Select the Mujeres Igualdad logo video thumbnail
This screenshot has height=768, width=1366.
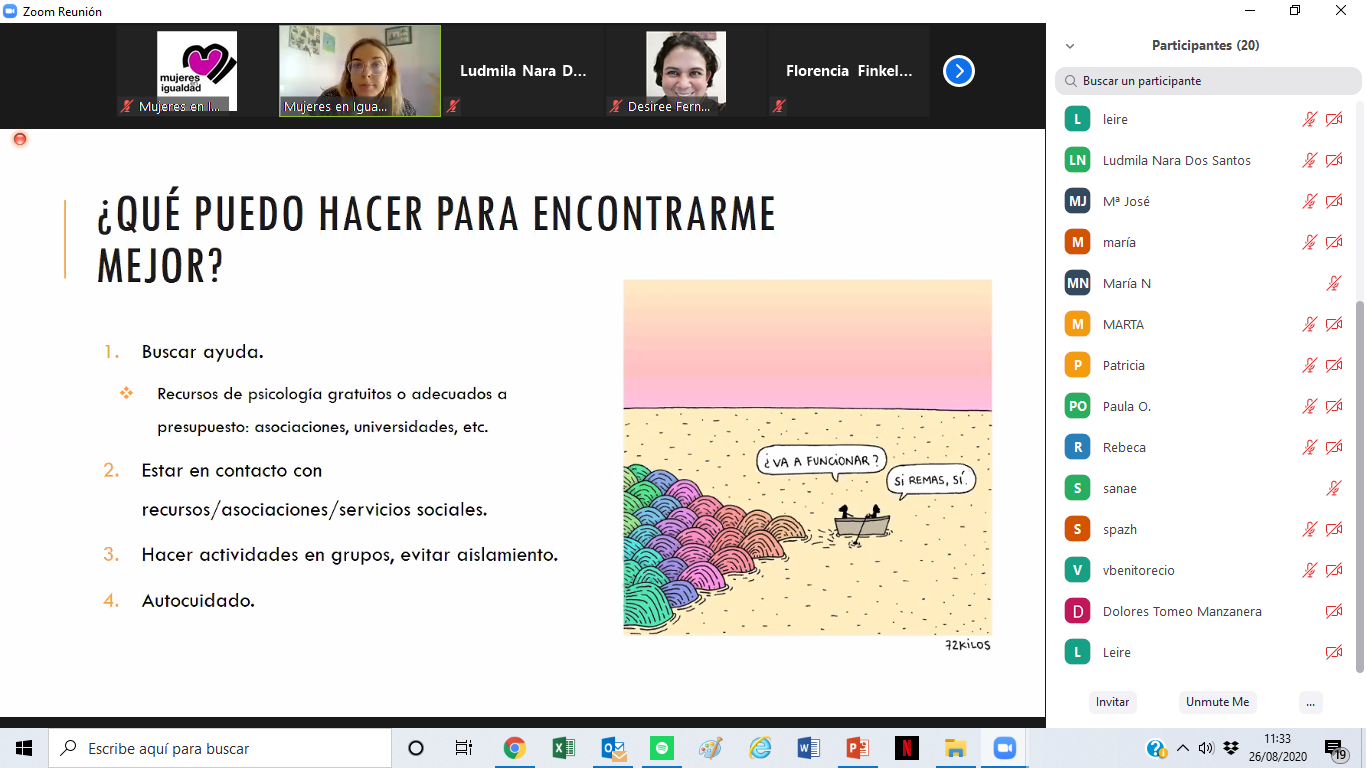click(x=197, y=72)
